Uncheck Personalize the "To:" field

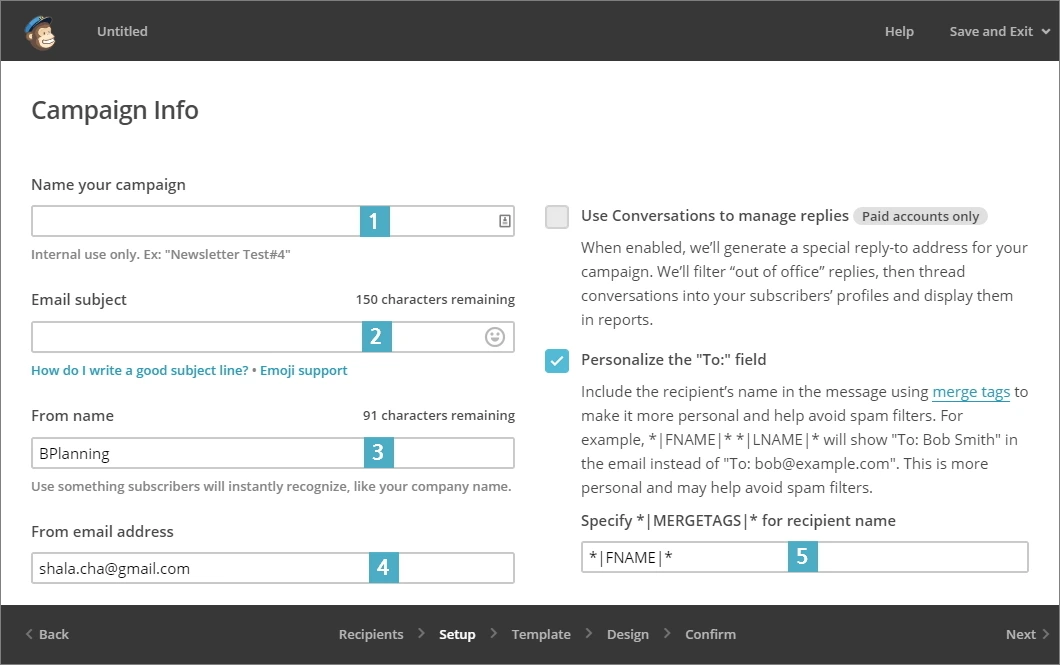557,360
